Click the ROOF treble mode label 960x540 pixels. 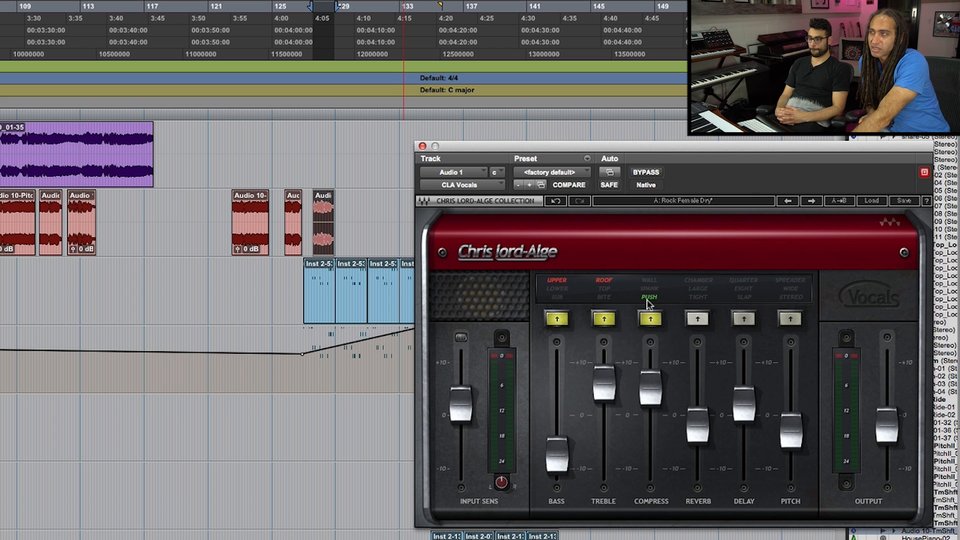(x=604, y=280)
